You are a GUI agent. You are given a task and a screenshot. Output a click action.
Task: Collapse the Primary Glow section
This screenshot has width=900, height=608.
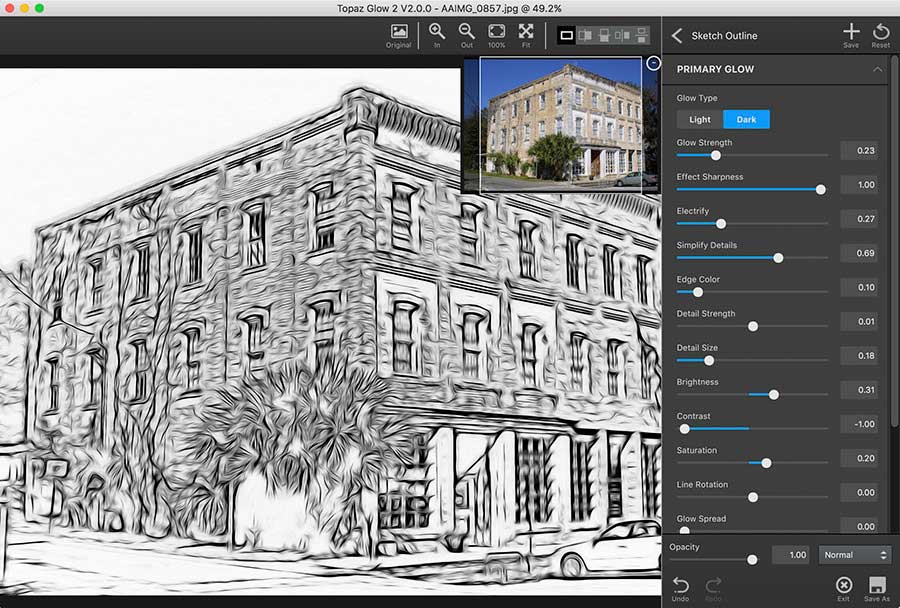coord(877,69)
